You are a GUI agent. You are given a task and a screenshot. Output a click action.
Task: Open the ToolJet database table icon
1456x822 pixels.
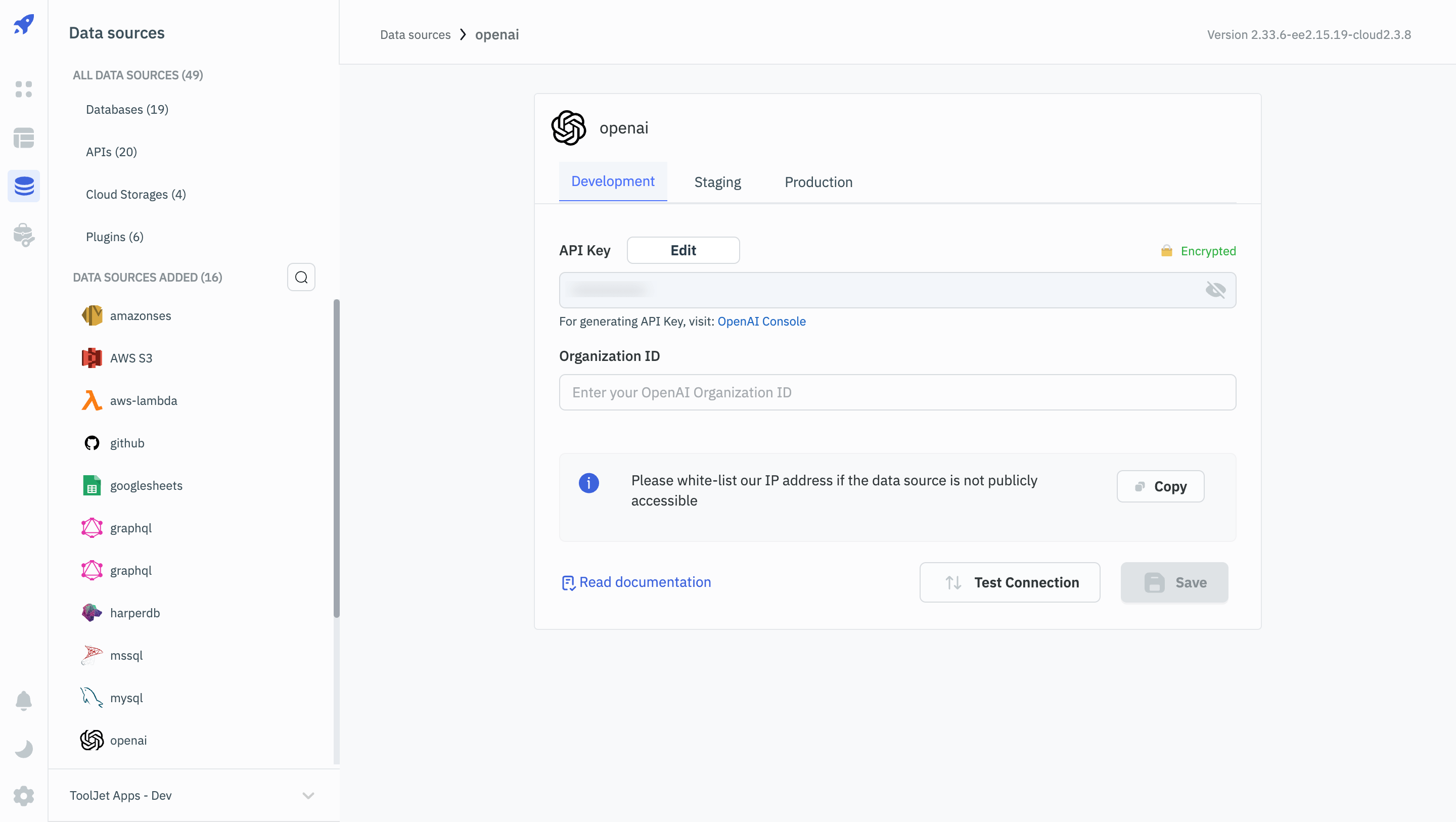click(24, 138)
